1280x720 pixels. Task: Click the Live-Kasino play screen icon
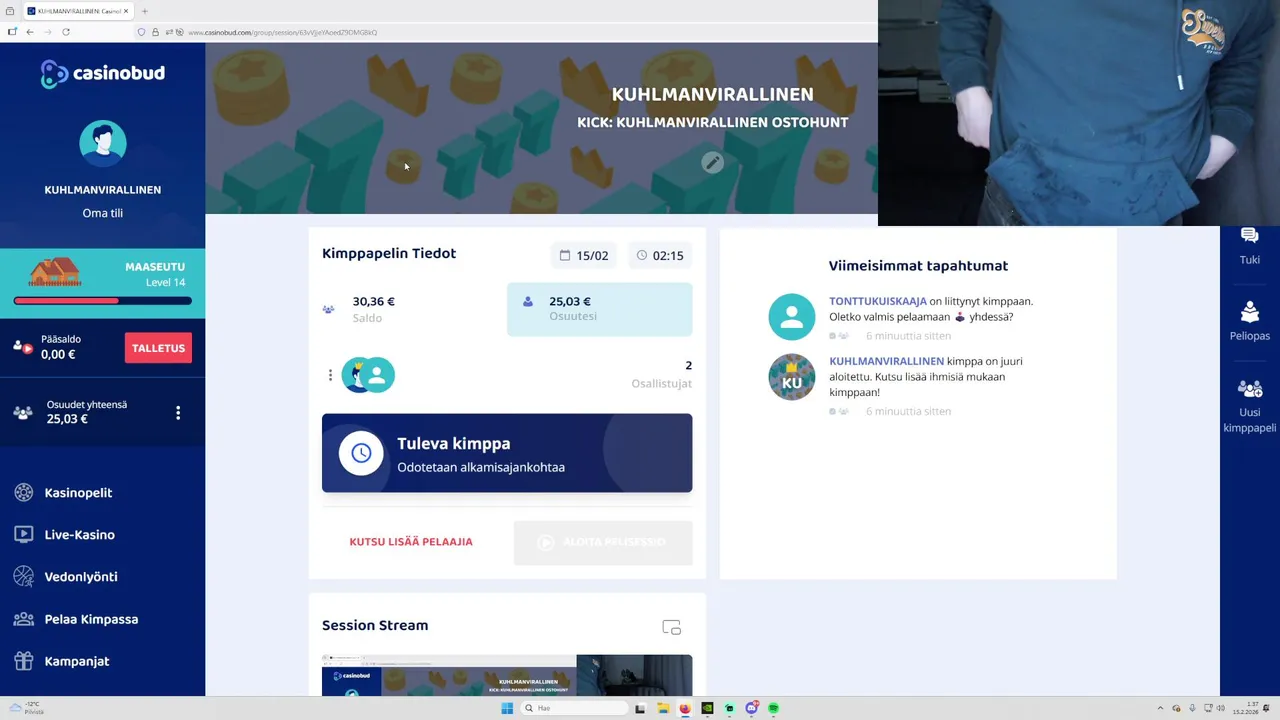[23, 534]
